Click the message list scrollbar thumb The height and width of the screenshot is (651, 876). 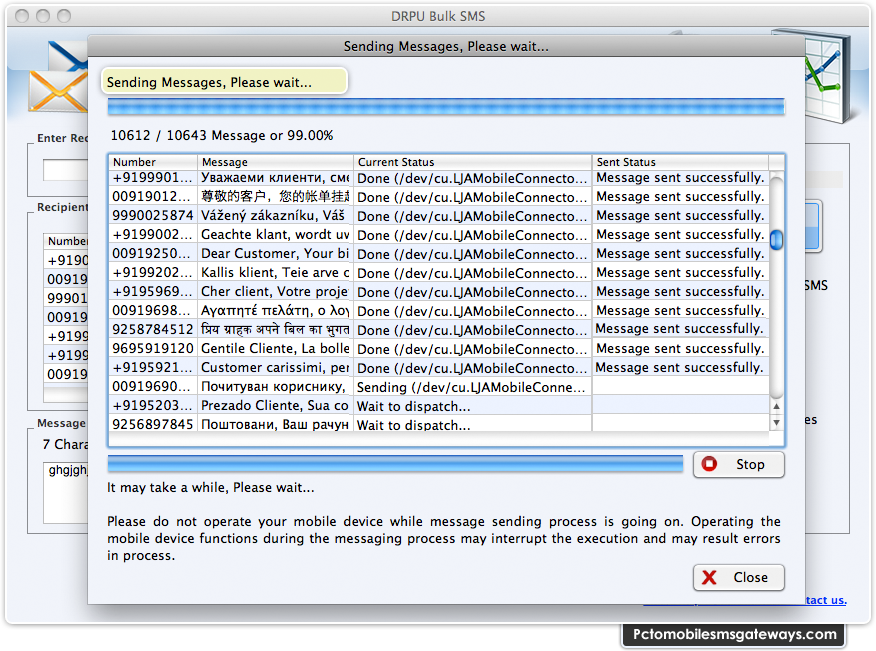point(777,240)
